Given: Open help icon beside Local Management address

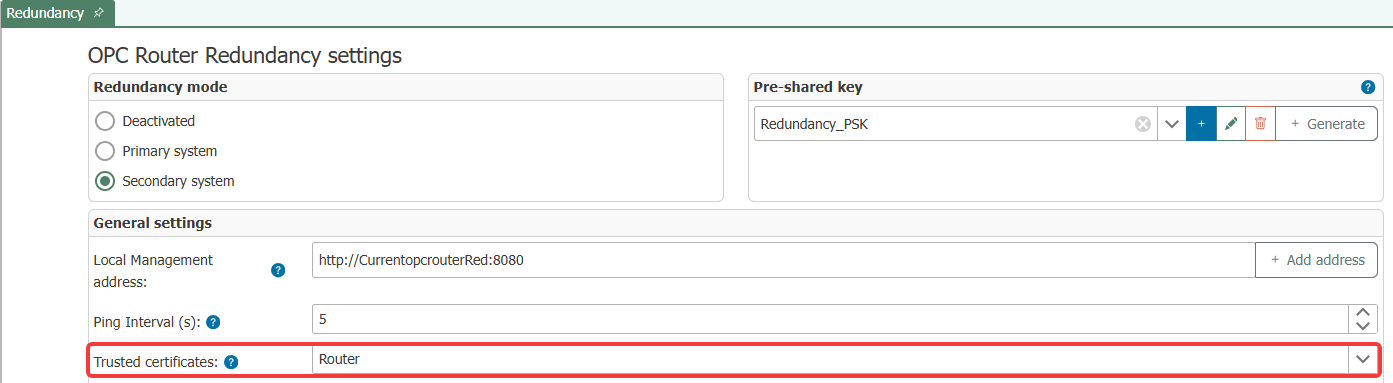Looking at the screenshot, I should [x=279, y=270].
